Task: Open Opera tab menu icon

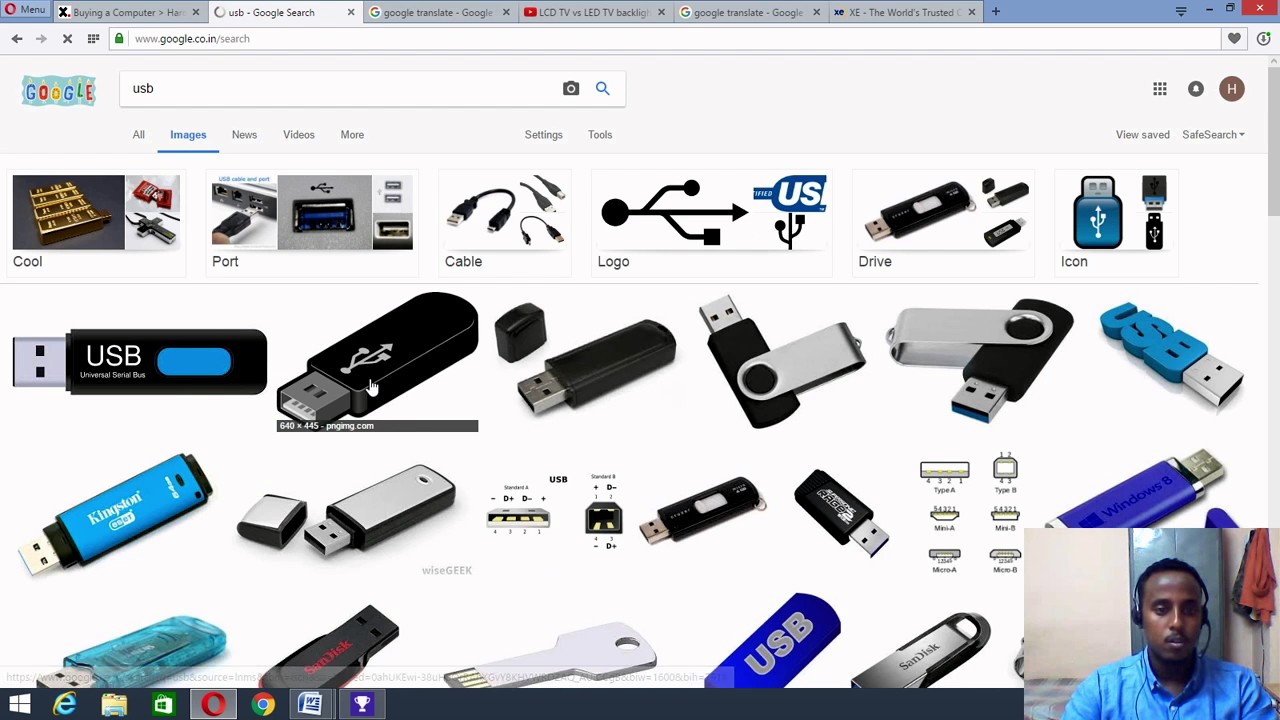Action: (1181, 12)
